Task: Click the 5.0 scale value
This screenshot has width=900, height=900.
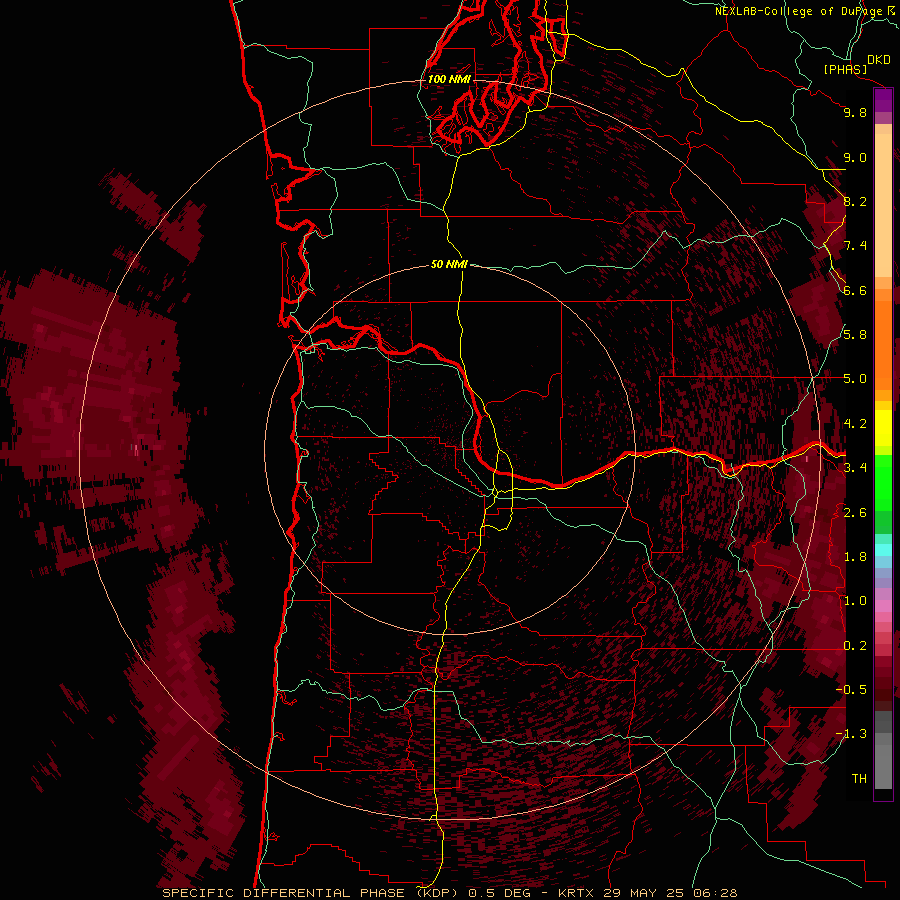Action: point(855,379)
